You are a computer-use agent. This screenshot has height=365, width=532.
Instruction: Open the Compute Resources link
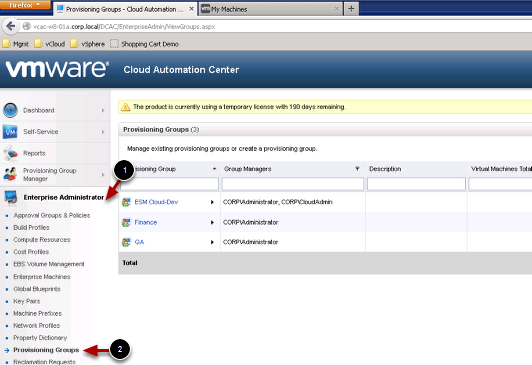(42, 240)
